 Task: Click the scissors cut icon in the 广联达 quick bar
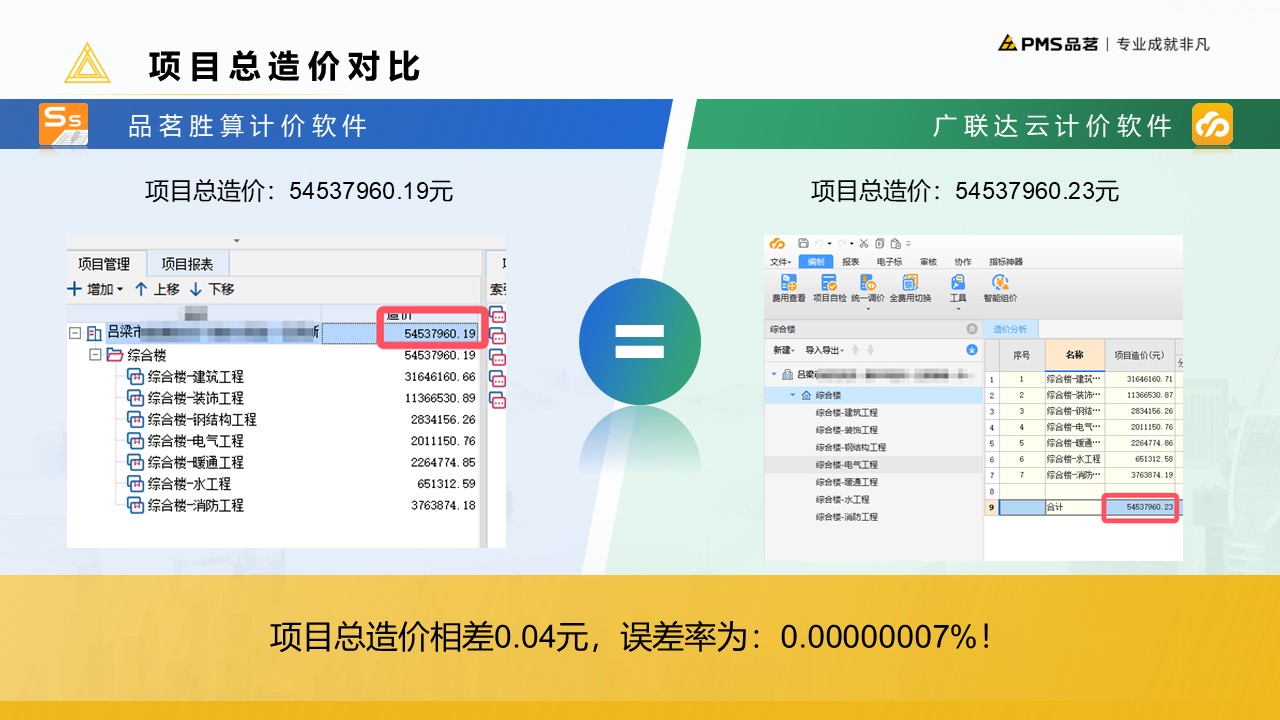pyautogui.click(x=864, y=243)
